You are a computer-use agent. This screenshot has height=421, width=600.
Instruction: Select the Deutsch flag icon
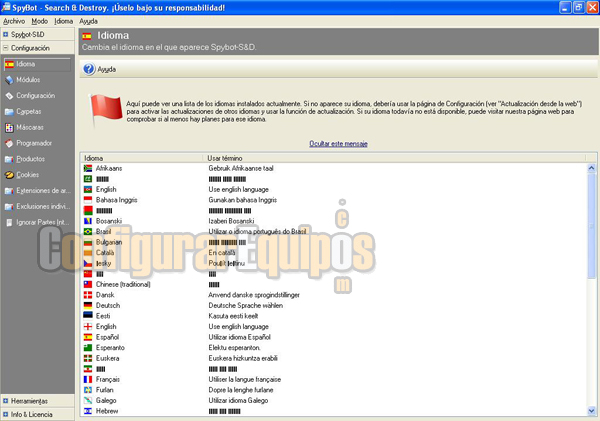[x=88, y=305]
